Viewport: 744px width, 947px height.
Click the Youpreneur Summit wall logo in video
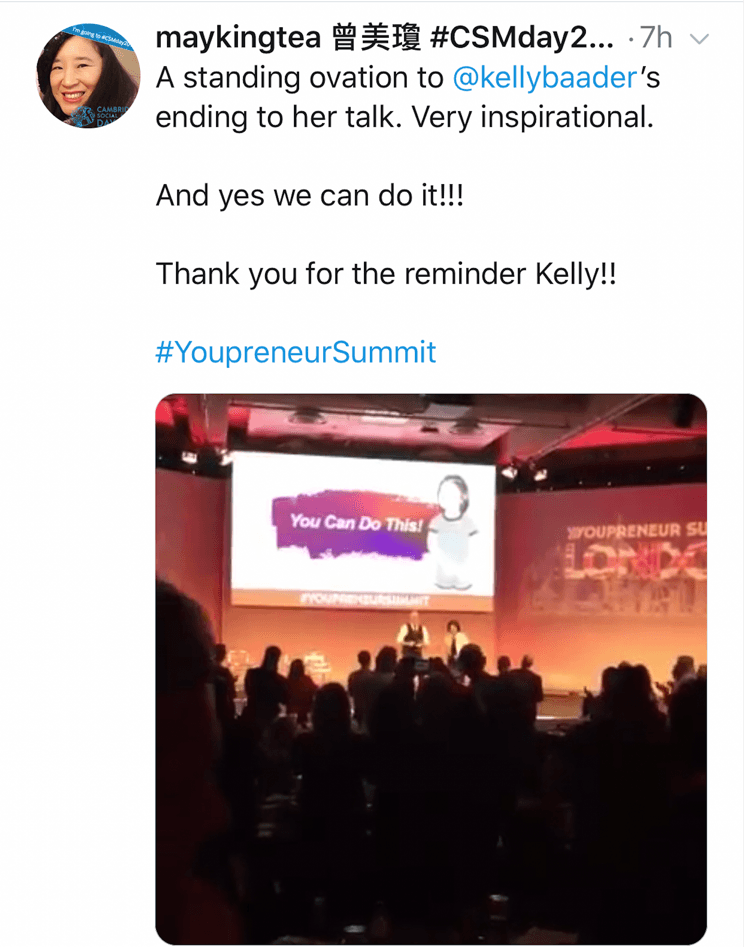click(635, 531)
